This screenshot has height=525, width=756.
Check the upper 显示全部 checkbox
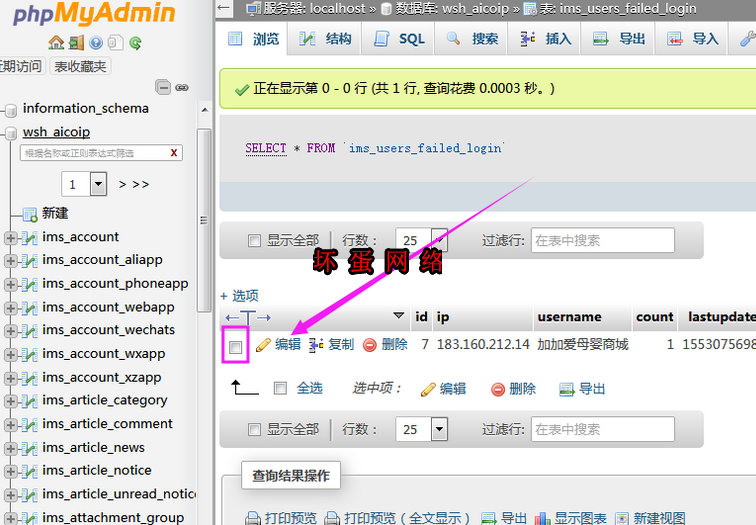pos(254,240)
